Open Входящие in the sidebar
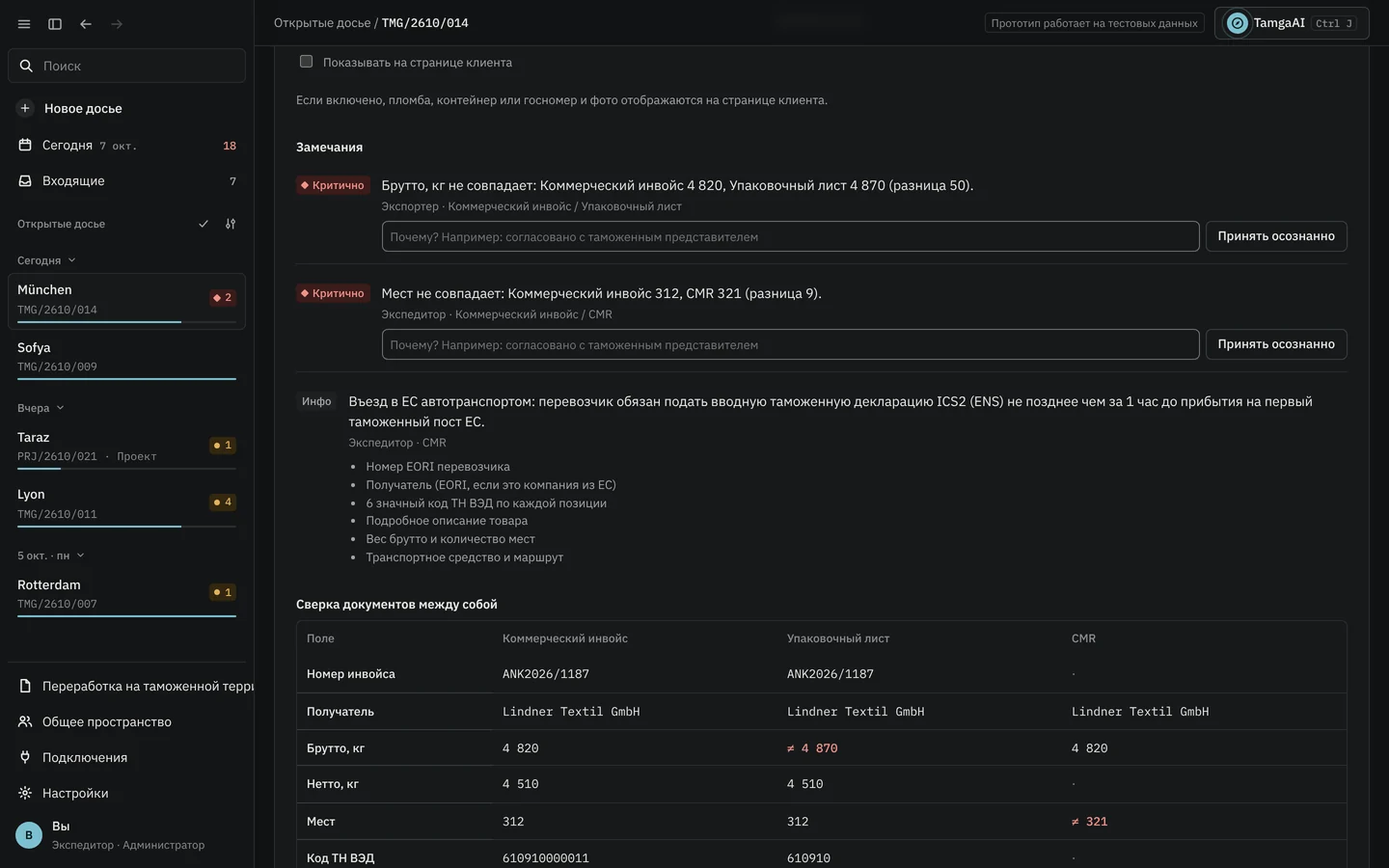This screenshot has width=1389, height=868. point(127,180)
